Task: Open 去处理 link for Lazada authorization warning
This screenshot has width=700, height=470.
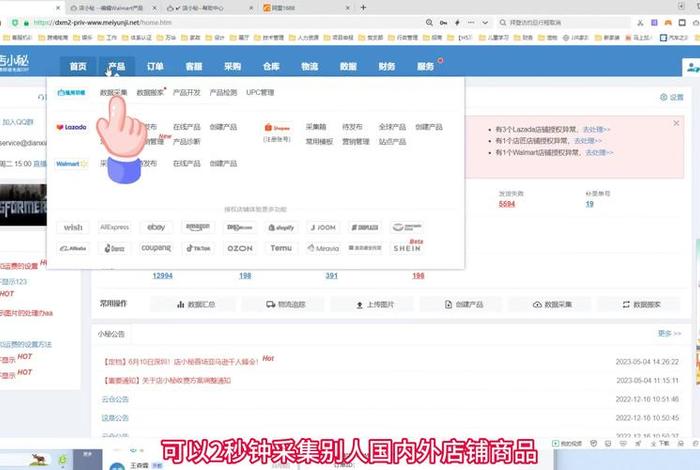Action: [597, 129]
